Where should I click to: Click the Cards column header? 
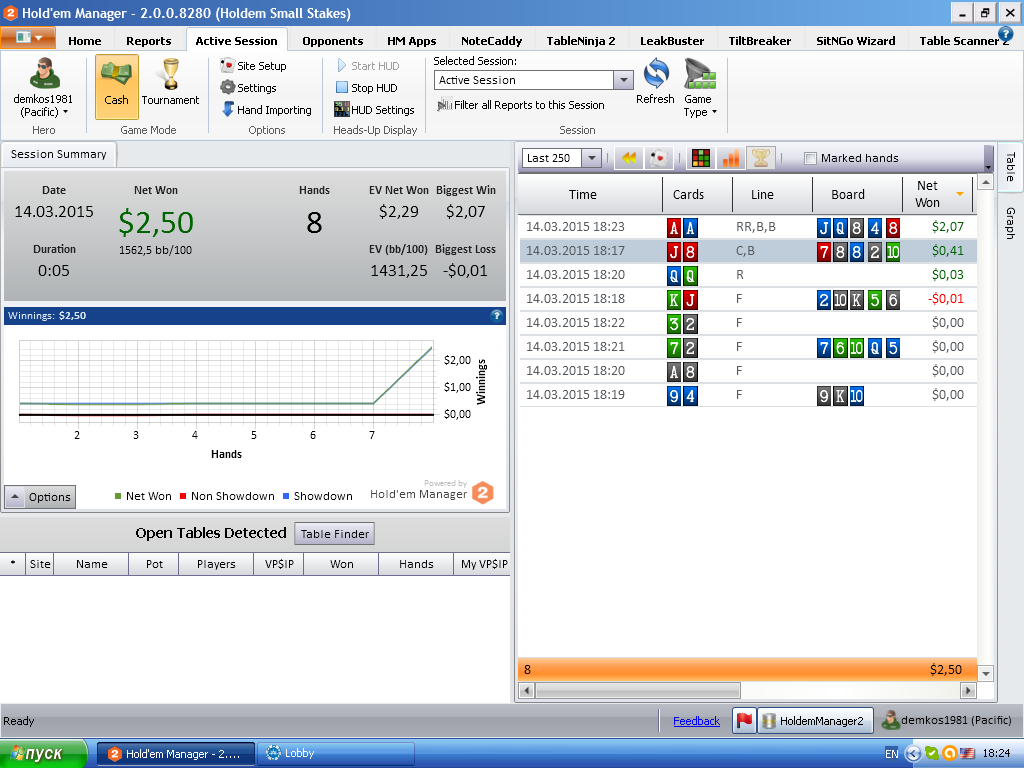(697, 194)
